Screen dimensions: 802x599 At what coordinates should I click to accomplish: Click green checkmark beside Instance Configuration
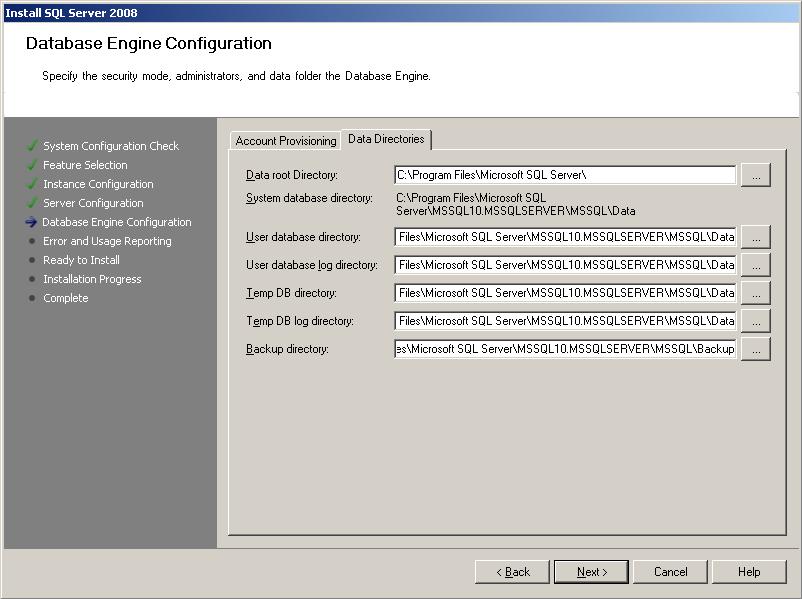(32, 184)
